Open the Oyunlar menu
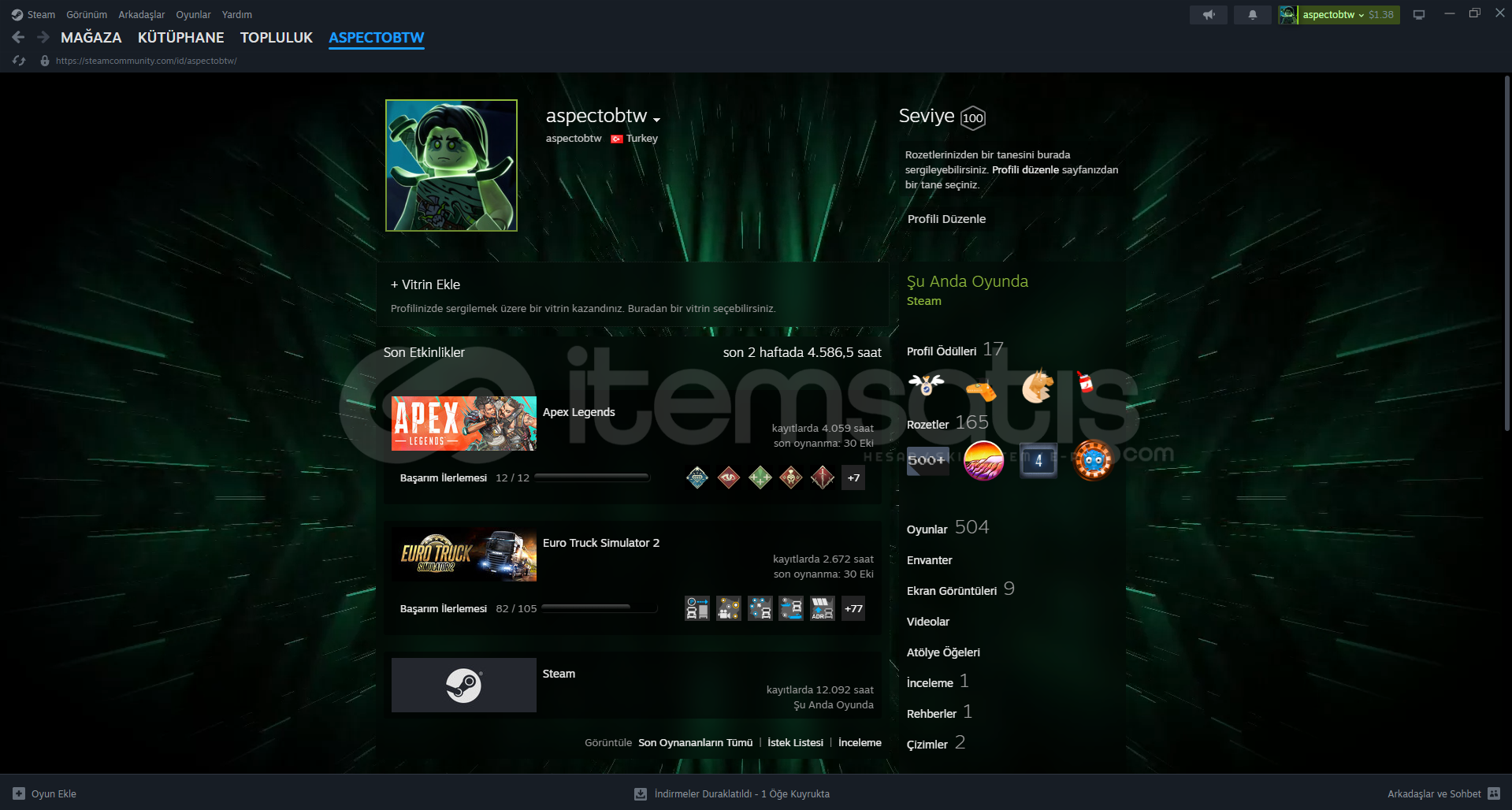The height and width of the screenshot is (810, 1512). [x=193, y=15]
